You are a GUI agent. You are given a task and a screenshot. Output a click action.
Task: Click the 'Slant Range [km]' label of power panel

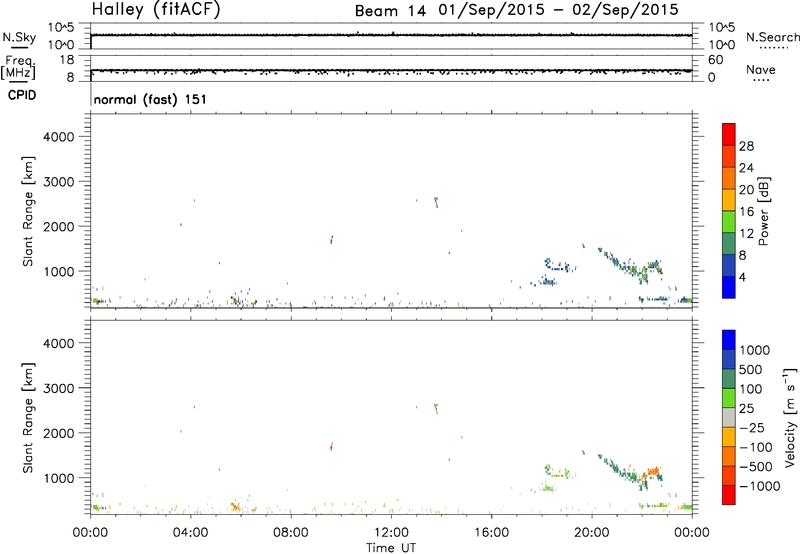(28, 211)
